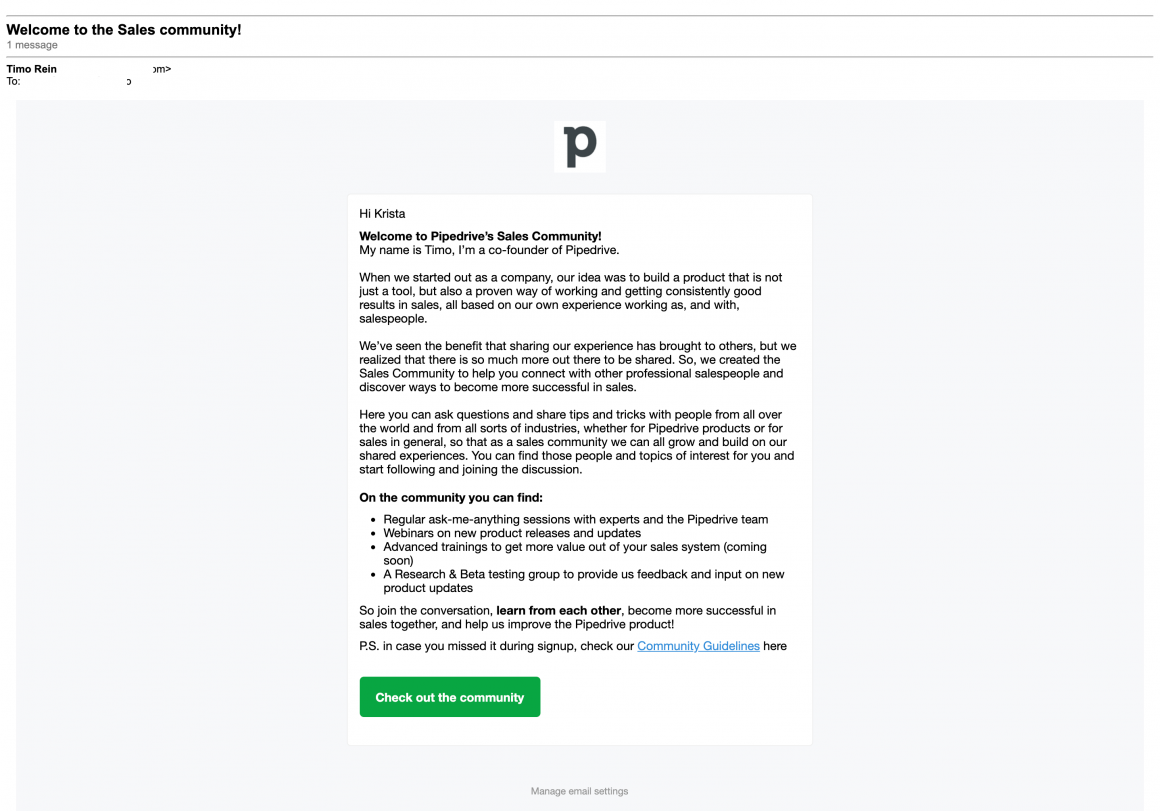Click the Check out the community button
This screenshot has width=1160, height=811.
pos(449,697)
